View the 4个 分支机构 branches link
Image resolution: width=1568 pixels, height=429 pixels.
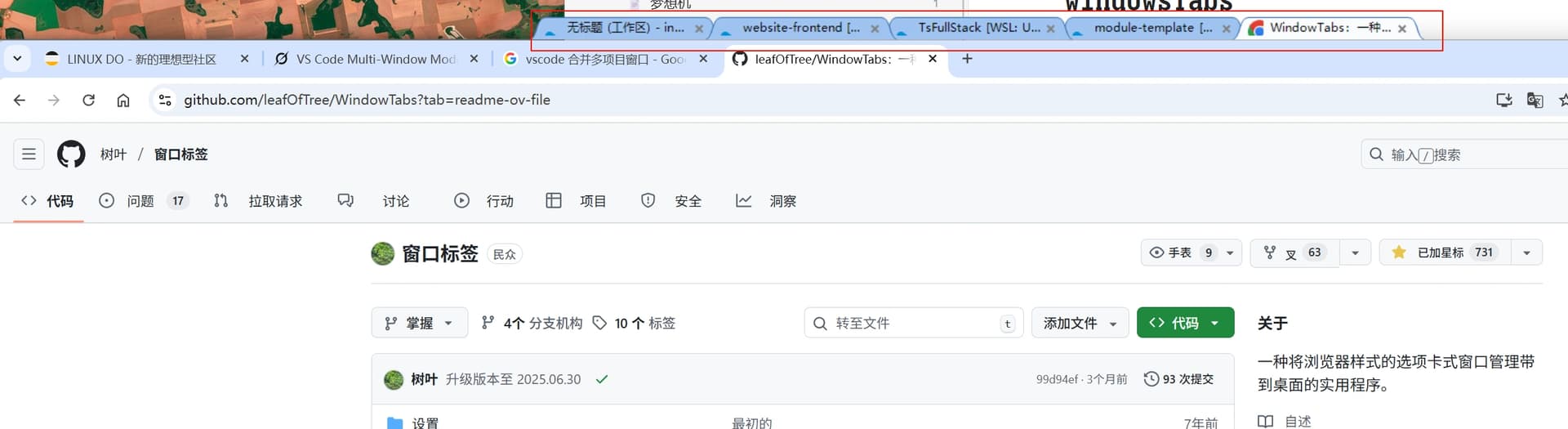coord(532,323)
